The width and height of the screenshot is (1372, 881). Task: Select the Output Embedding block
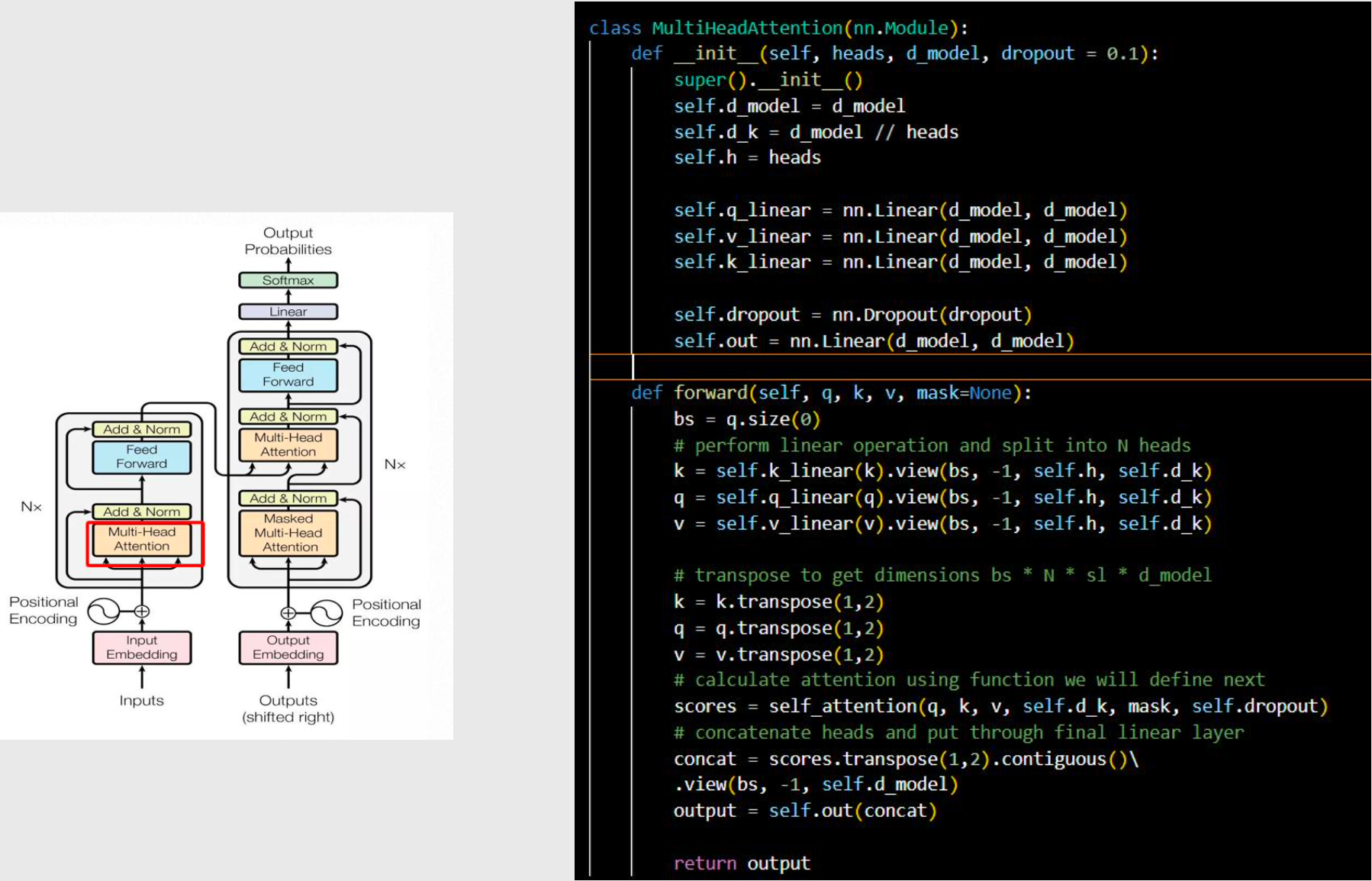(288, 647)
